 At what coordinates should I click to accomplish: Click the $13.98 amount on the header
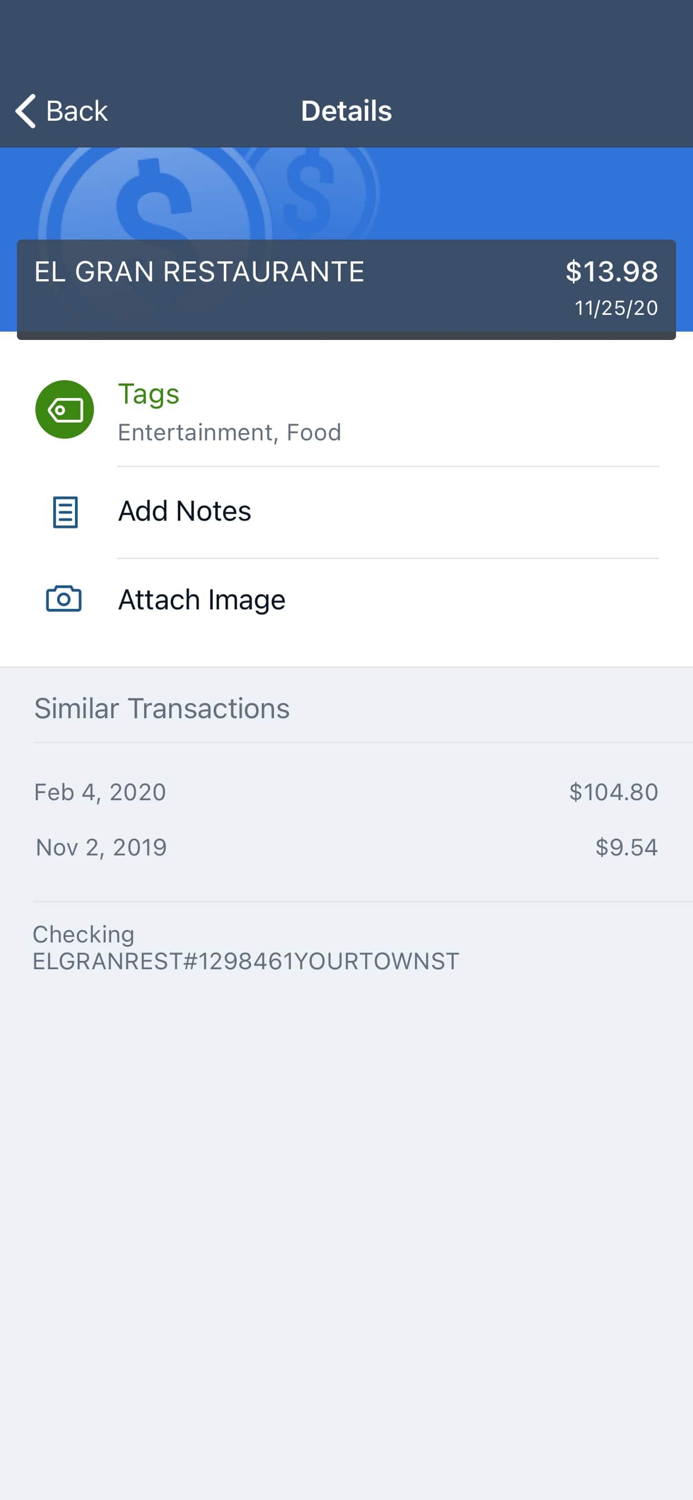[611, 271]
